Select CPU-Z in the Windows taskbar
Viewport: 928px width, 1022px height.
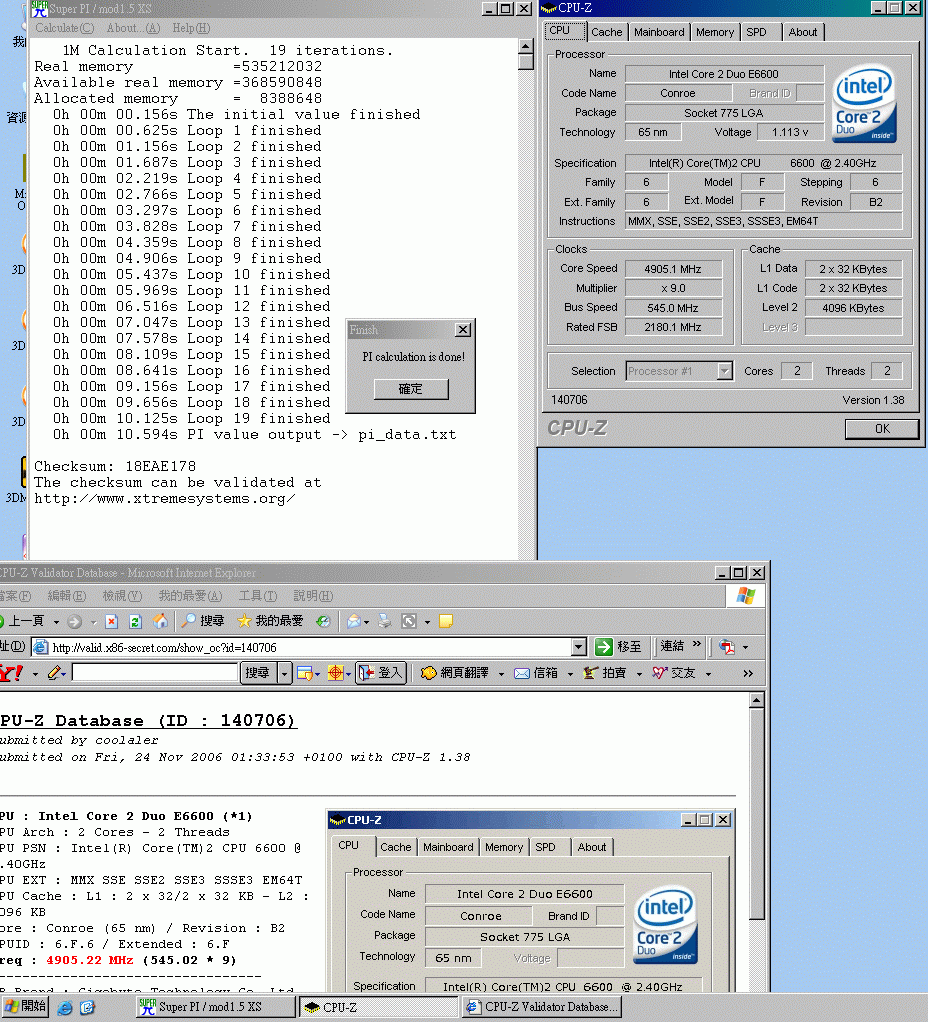click(x=378, y=1006)
